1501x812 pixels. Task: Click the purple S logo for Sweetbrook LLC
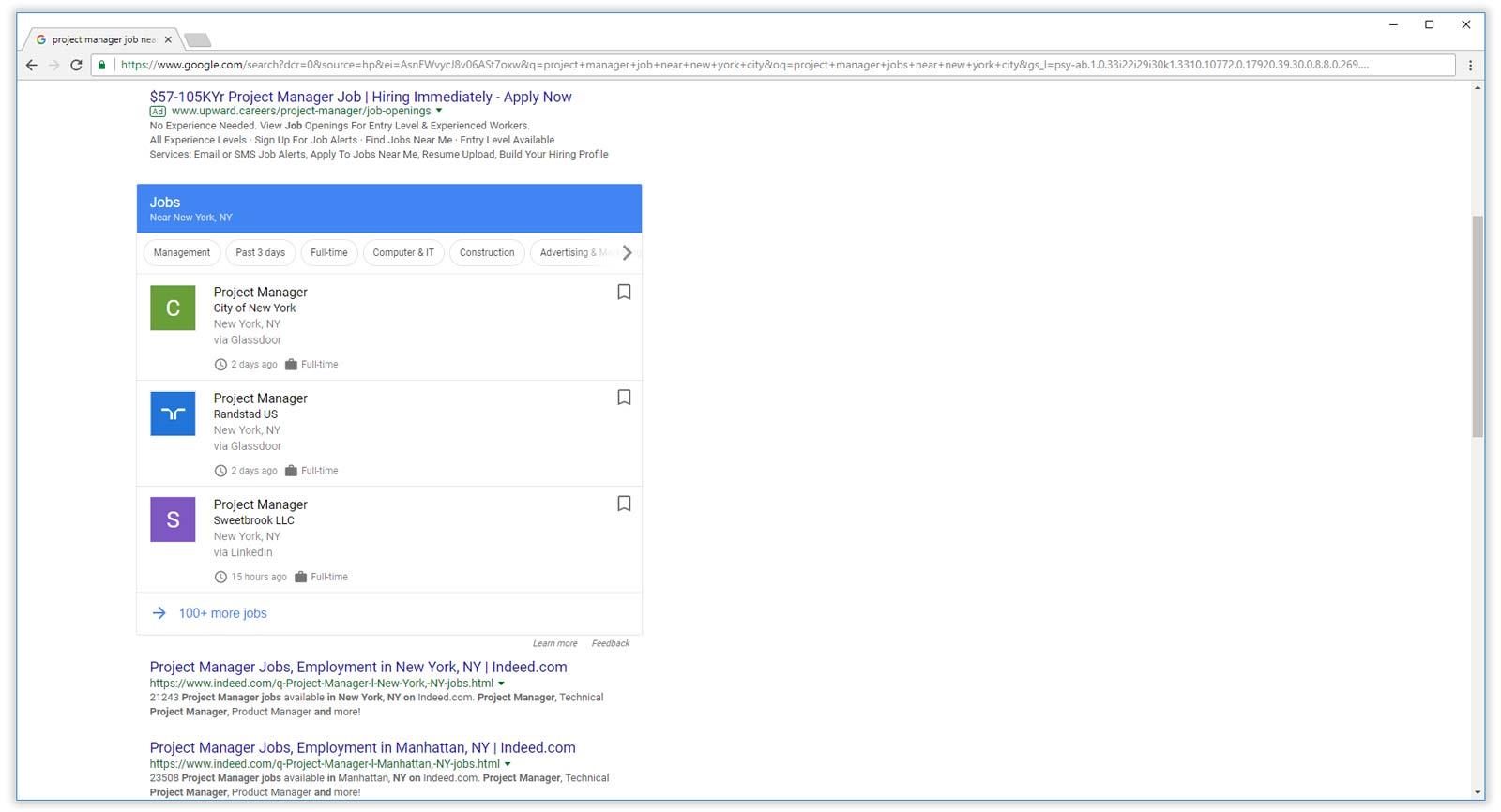pos(173,519)
